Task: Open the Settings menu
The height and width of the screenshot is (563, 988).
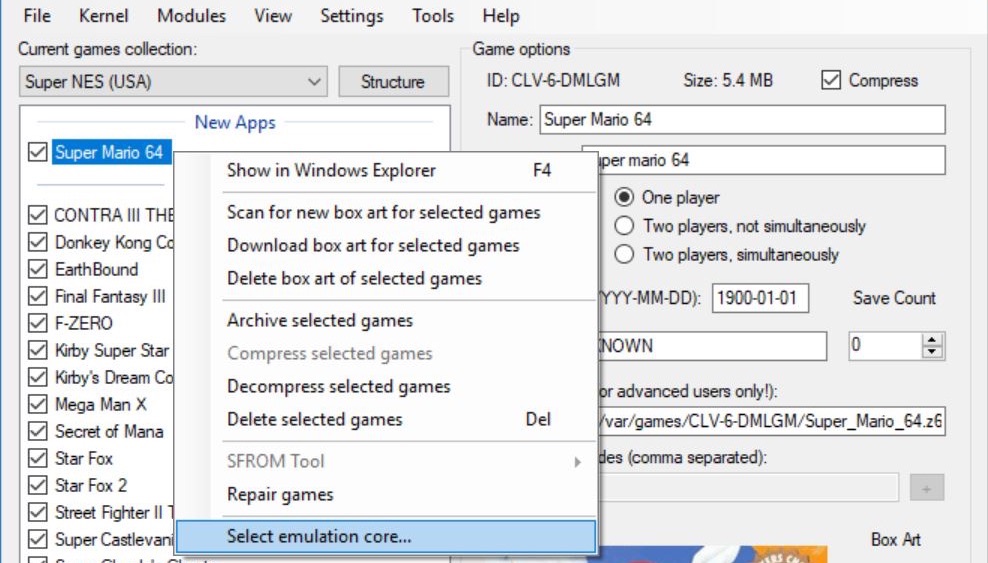Action: coord(351,15)
